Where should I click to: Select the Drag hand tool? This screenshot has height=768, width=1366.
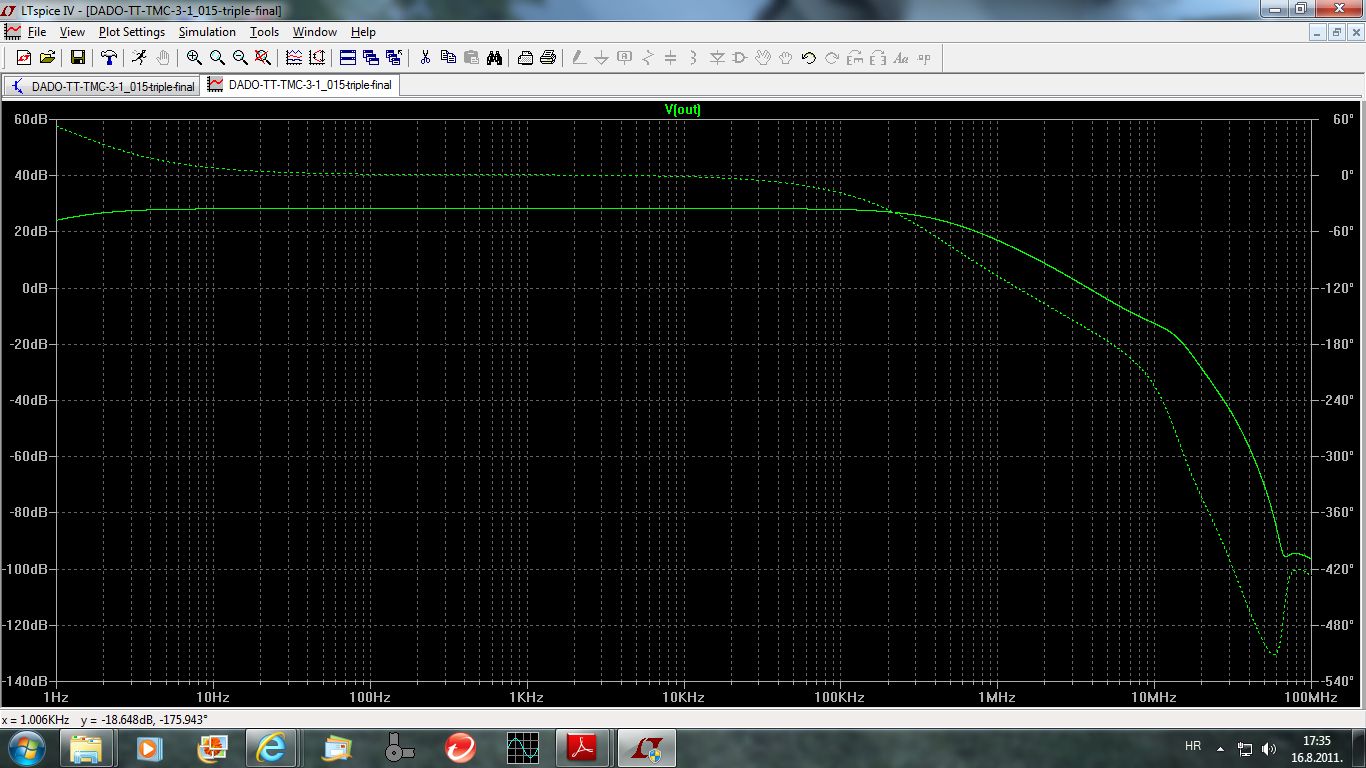[786, 58]
